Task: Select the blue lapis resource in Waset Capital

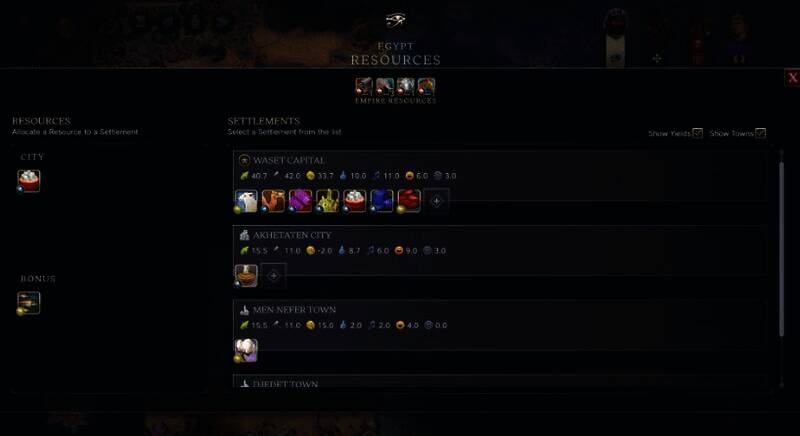Action: [382, 201]
